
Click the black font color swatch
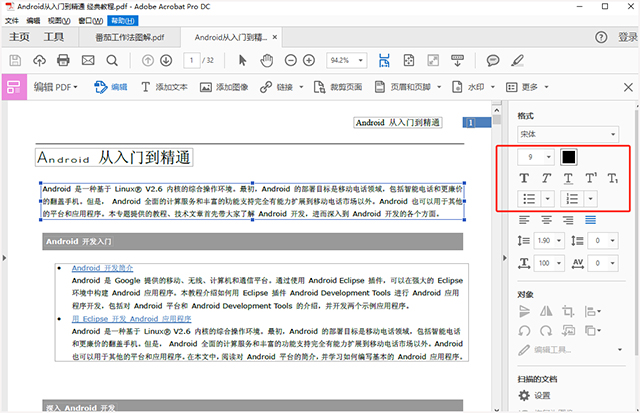(568, 157)
